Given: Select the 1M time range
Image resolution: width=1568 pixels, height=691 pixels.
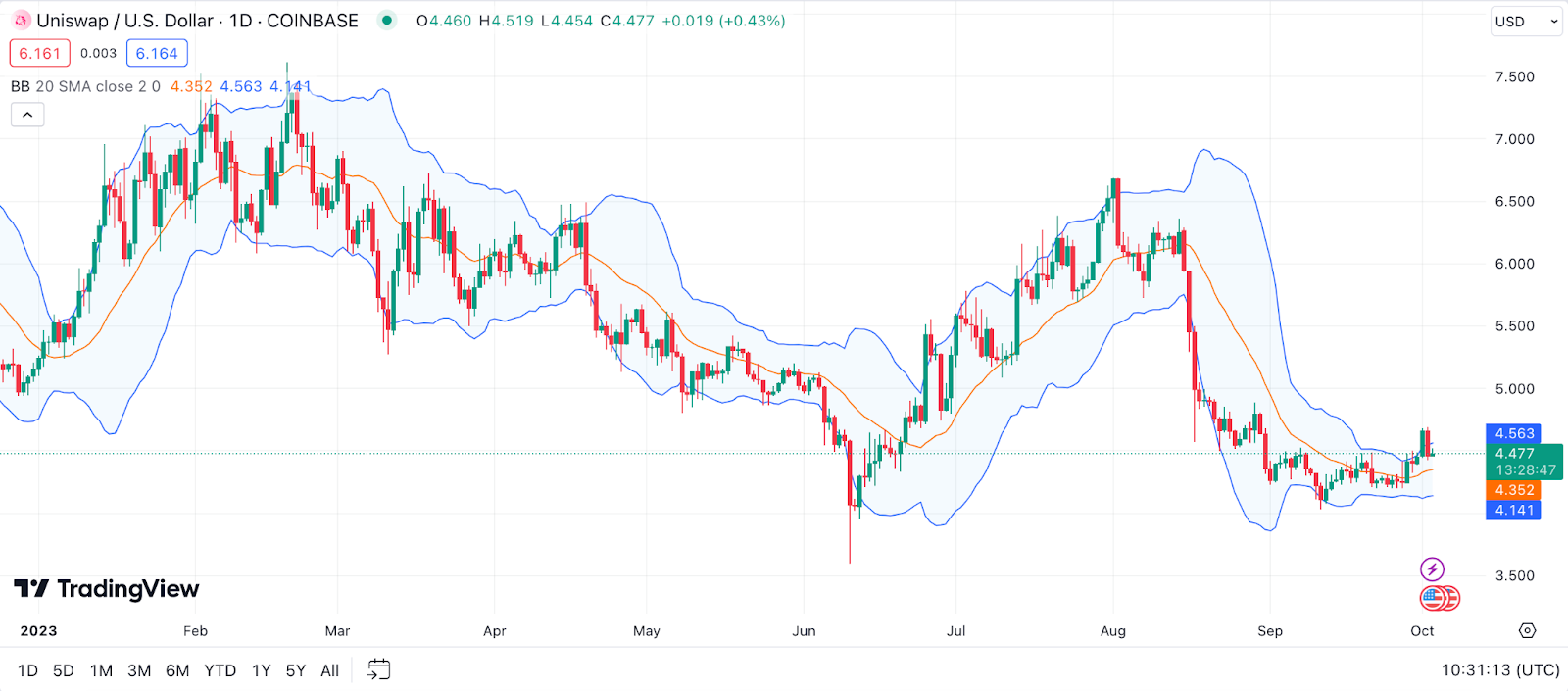Looking at the screenshot, I should coord(101,671).
